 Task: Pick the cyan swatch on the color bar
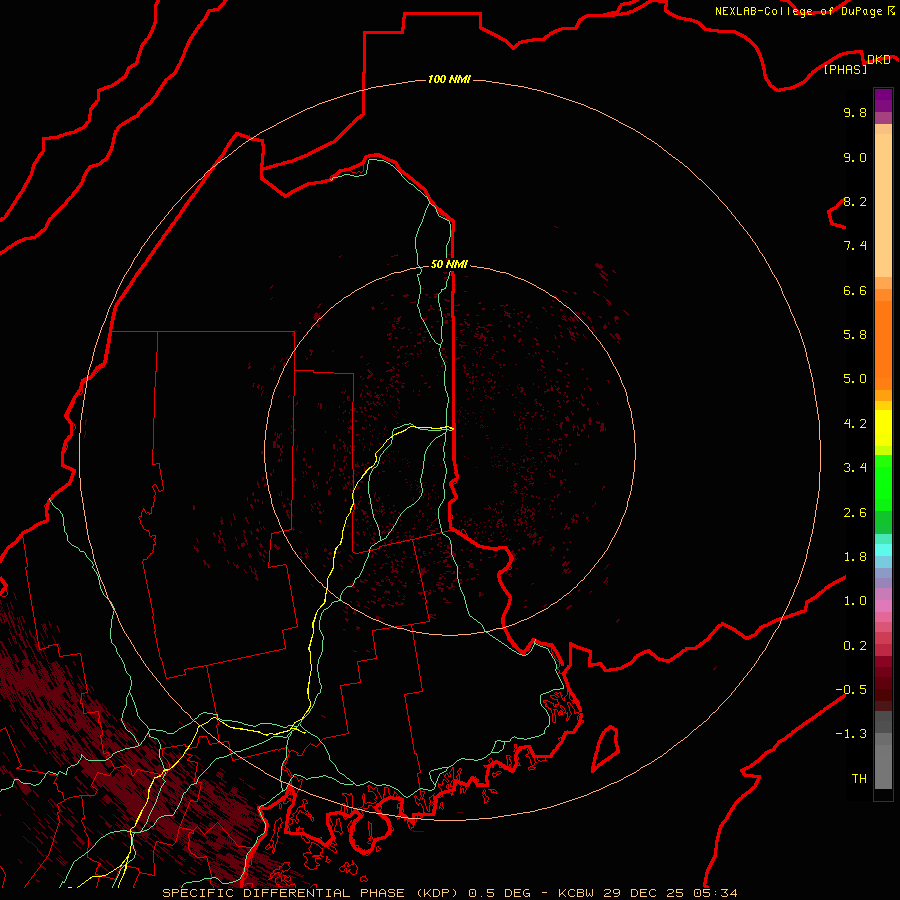[883, 550]
